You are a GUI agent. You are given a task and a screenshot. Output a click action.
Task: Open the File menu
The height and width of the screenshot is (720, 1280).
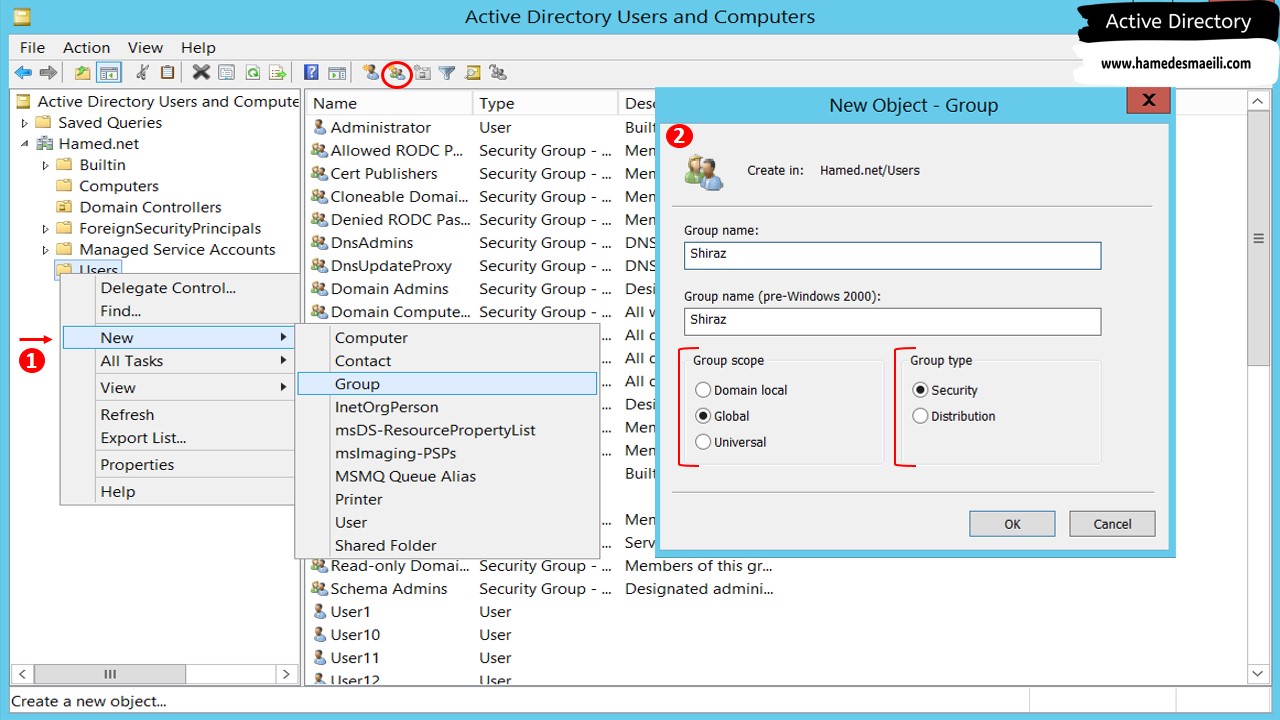(x=32, y=47)
